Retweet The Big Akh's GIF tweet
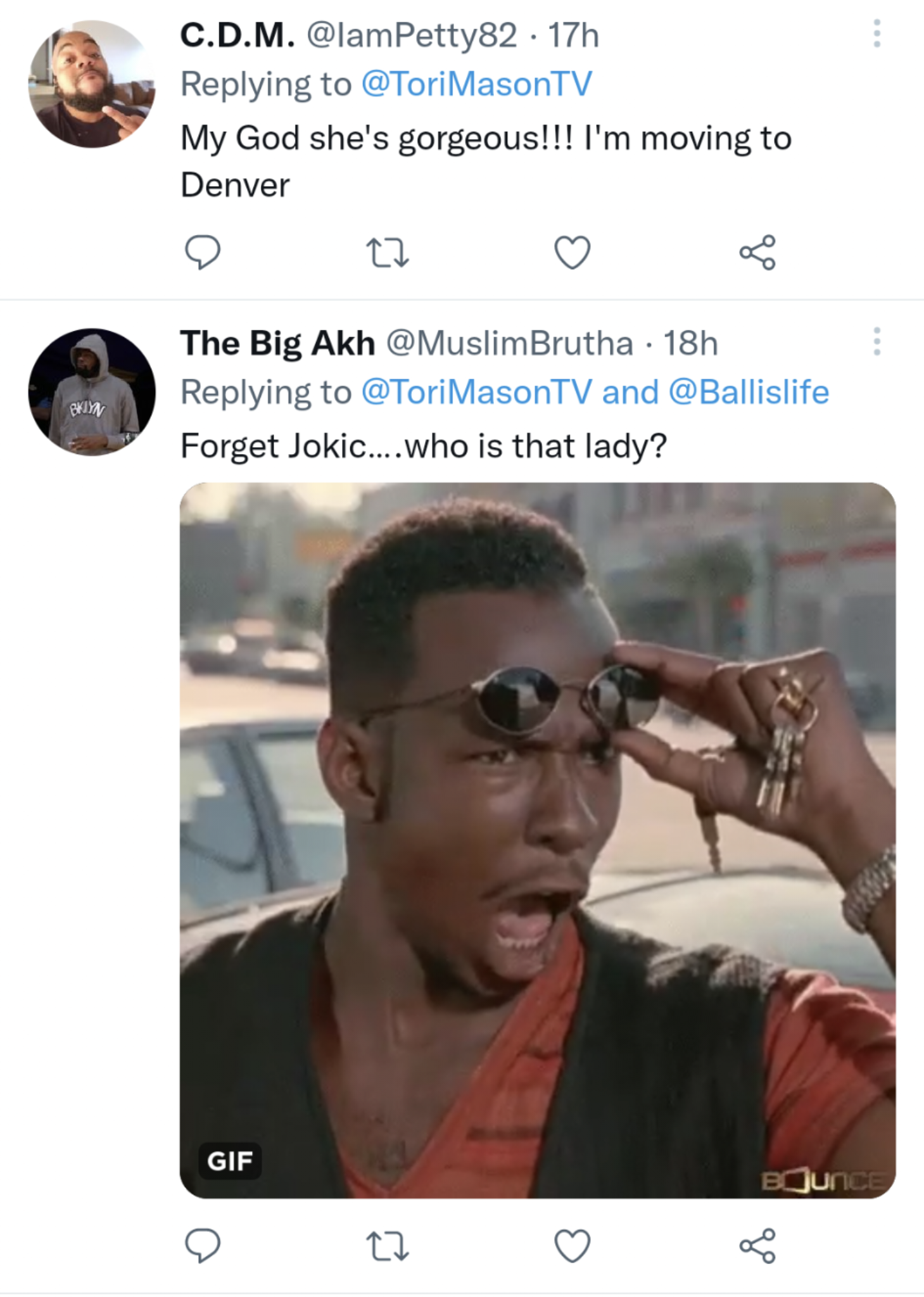 coord(388,1246)
